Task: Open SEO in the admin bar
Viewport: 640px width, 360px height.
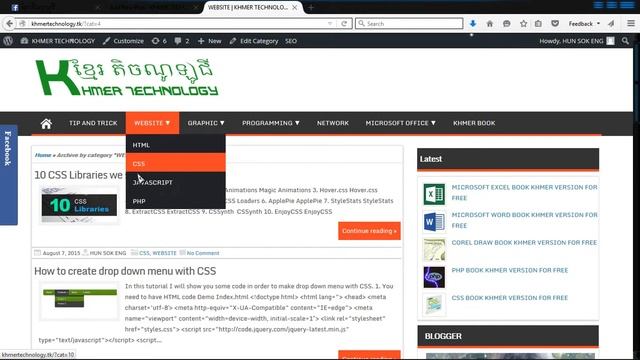Action: pos(291,41)
